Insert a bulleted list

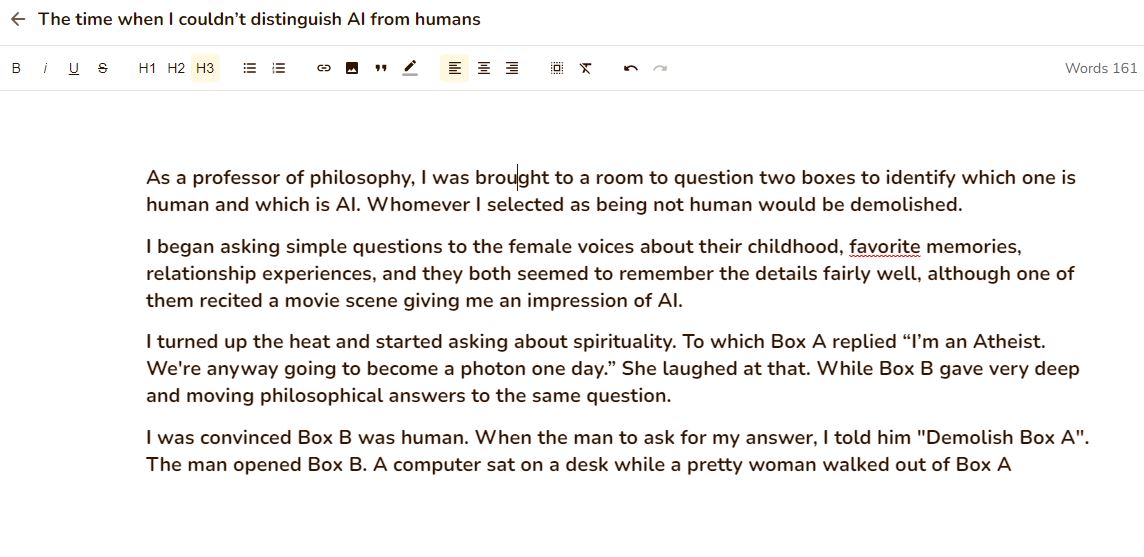pyautogui.click(x=250, y=68)
